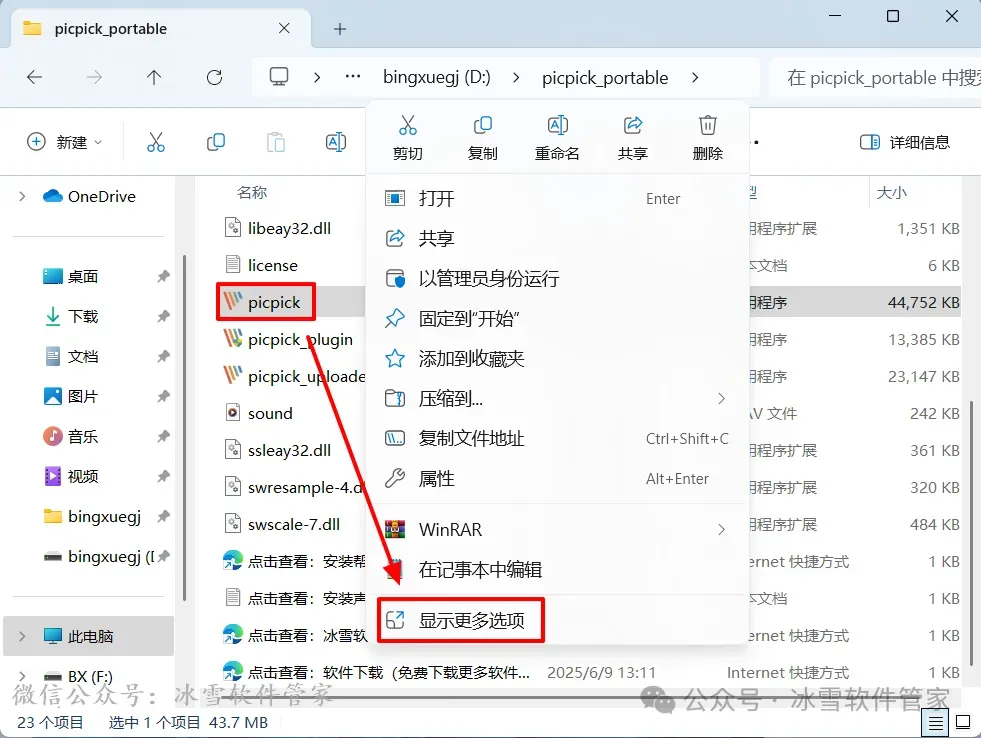Open OneDrive in the navigation pane

point(89,196)
